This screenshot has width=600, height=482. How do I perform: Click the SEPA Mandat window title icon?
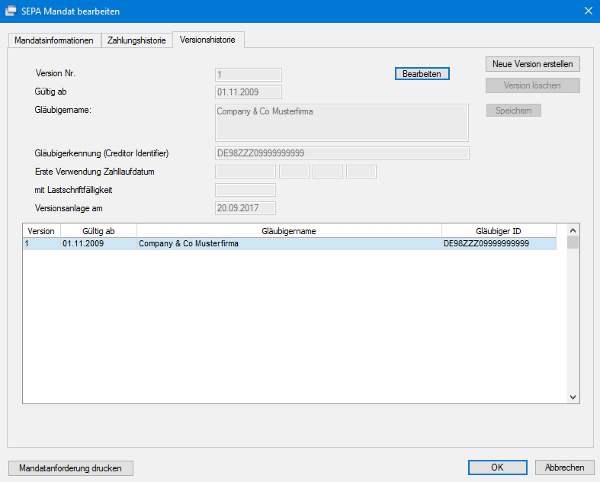click(11, 11)
